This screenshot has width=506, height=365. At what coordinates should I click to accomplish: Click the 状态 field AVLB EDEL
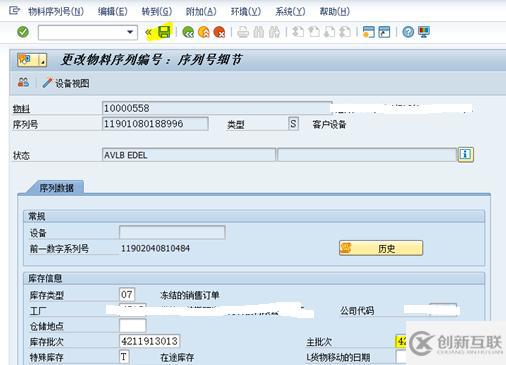pyautogui.click(x=189, y=155)
